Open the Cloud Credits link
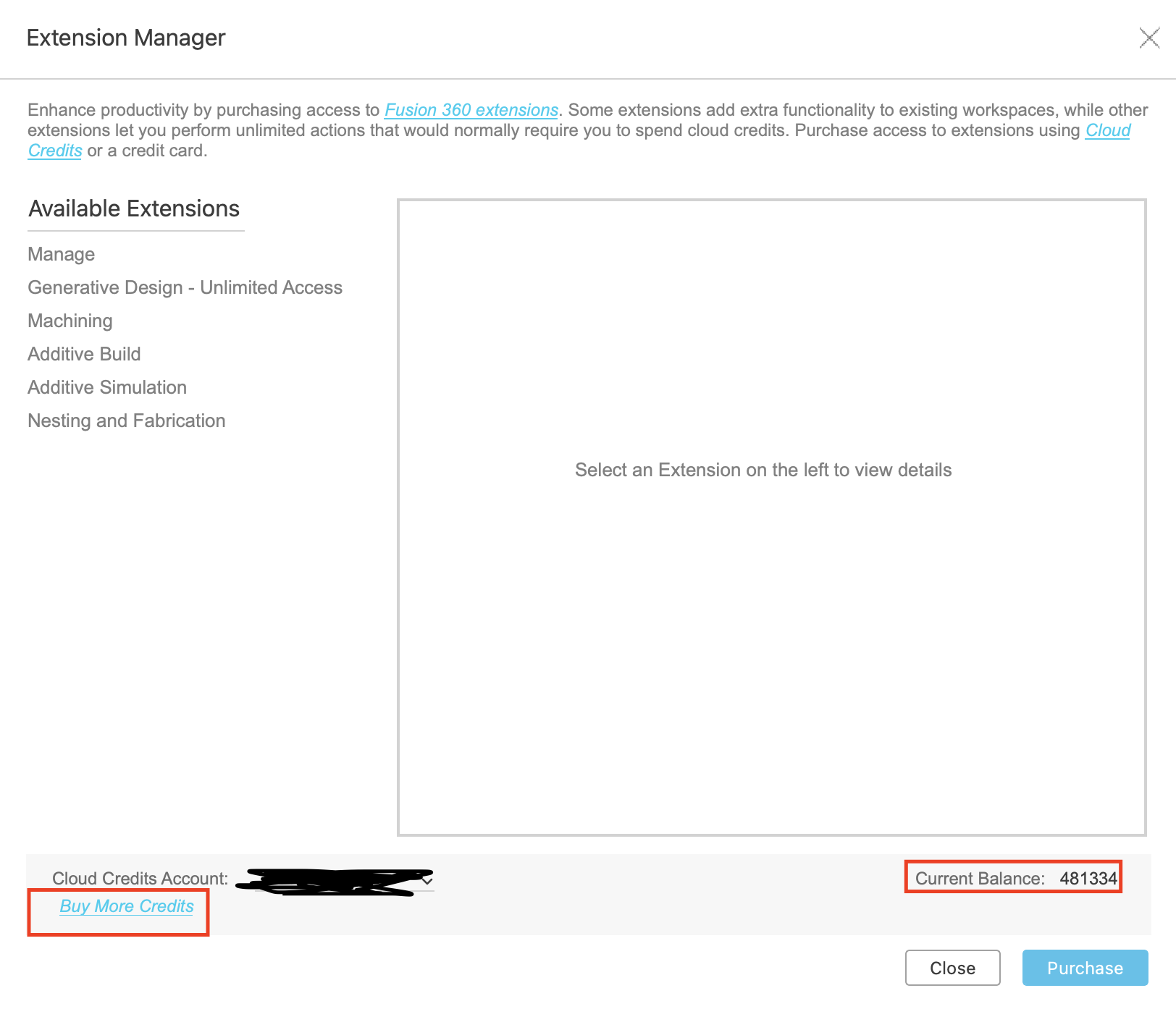Screen dimensions: 1176x1009 1108,130
